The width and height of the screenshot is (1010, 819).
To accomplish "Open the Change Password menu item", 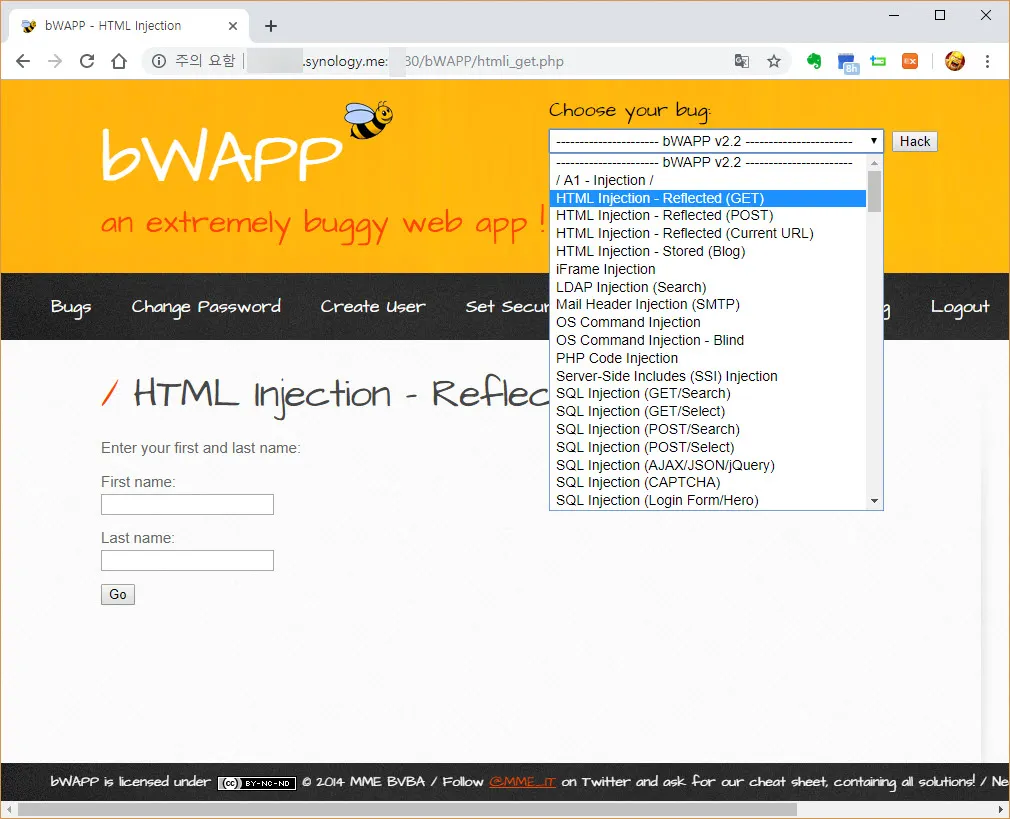I will pos(206,307).
